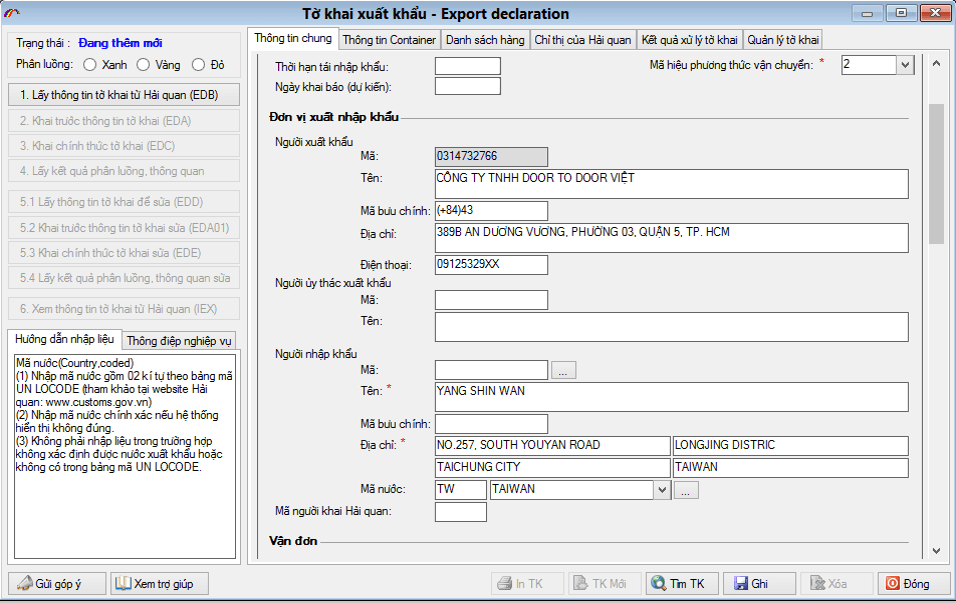Expand the Mã hiệu phương thức vận chuyển dropdown
Viewport: 956px width, 603px height.
[904, 65]
